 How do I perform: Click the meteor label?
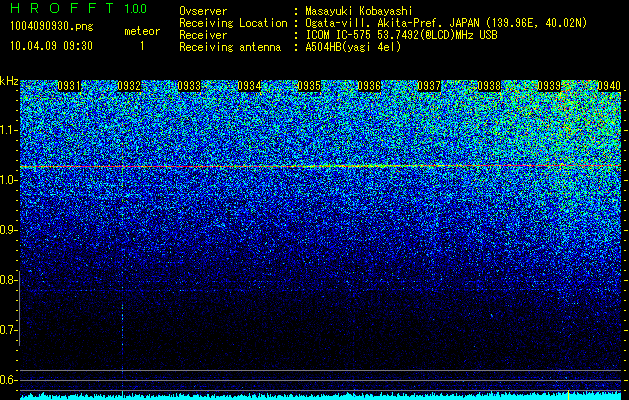[142, 31]
